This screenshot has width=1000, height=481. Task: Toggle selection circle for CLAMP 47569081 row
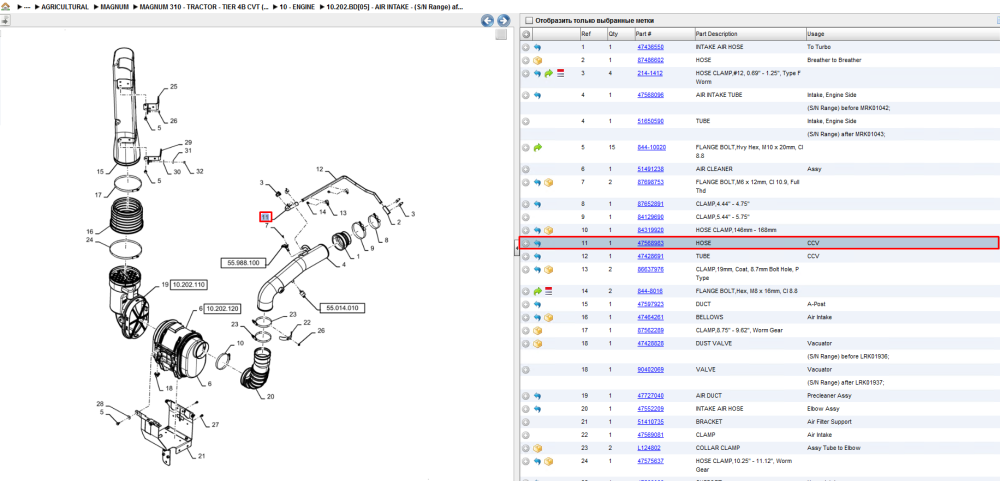526,435
